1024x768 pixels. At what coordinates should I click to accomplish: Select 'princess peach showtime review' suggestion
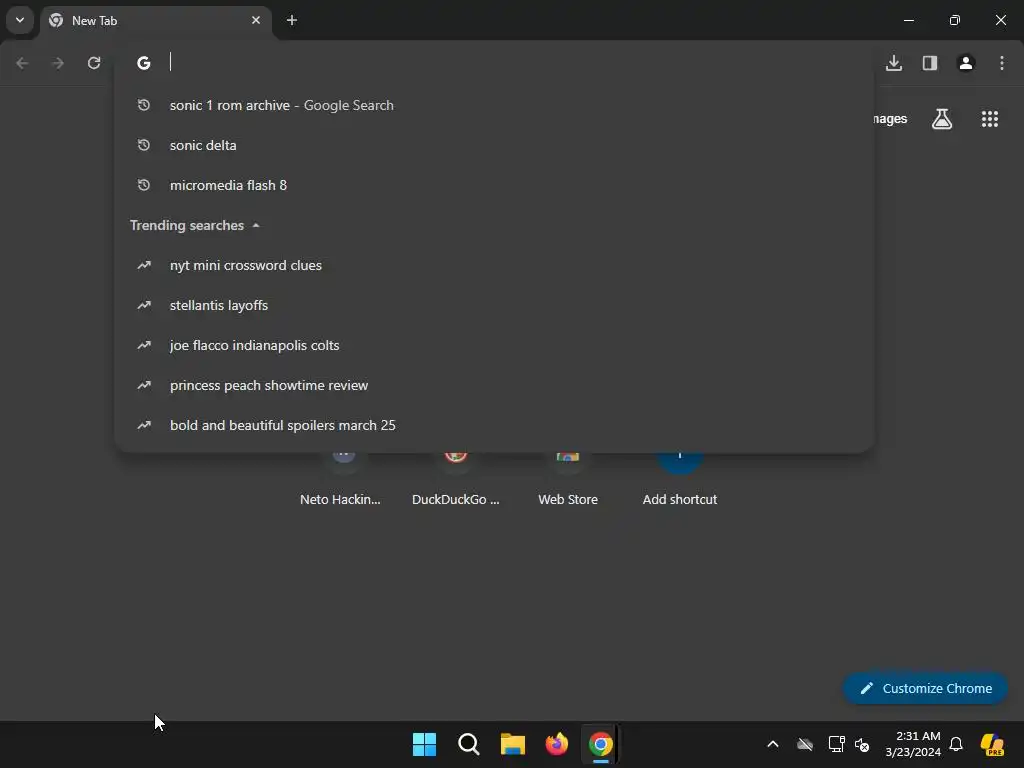(x=494, y=385)
